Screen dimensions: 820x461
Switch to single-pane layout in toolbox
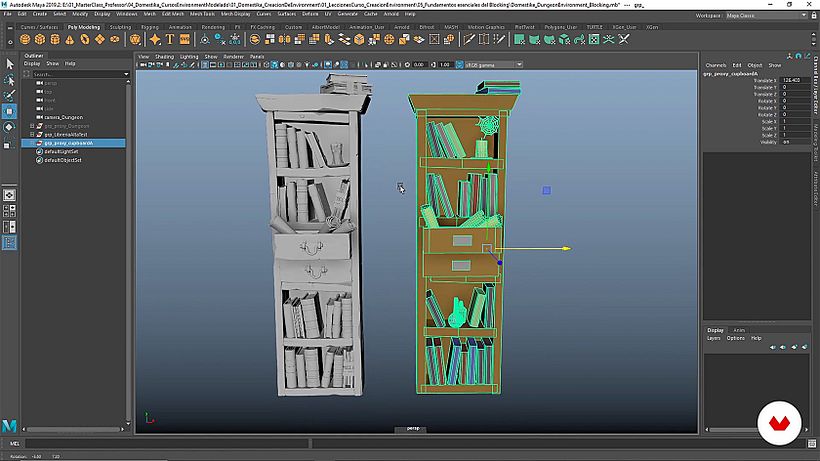pos(9,195)
